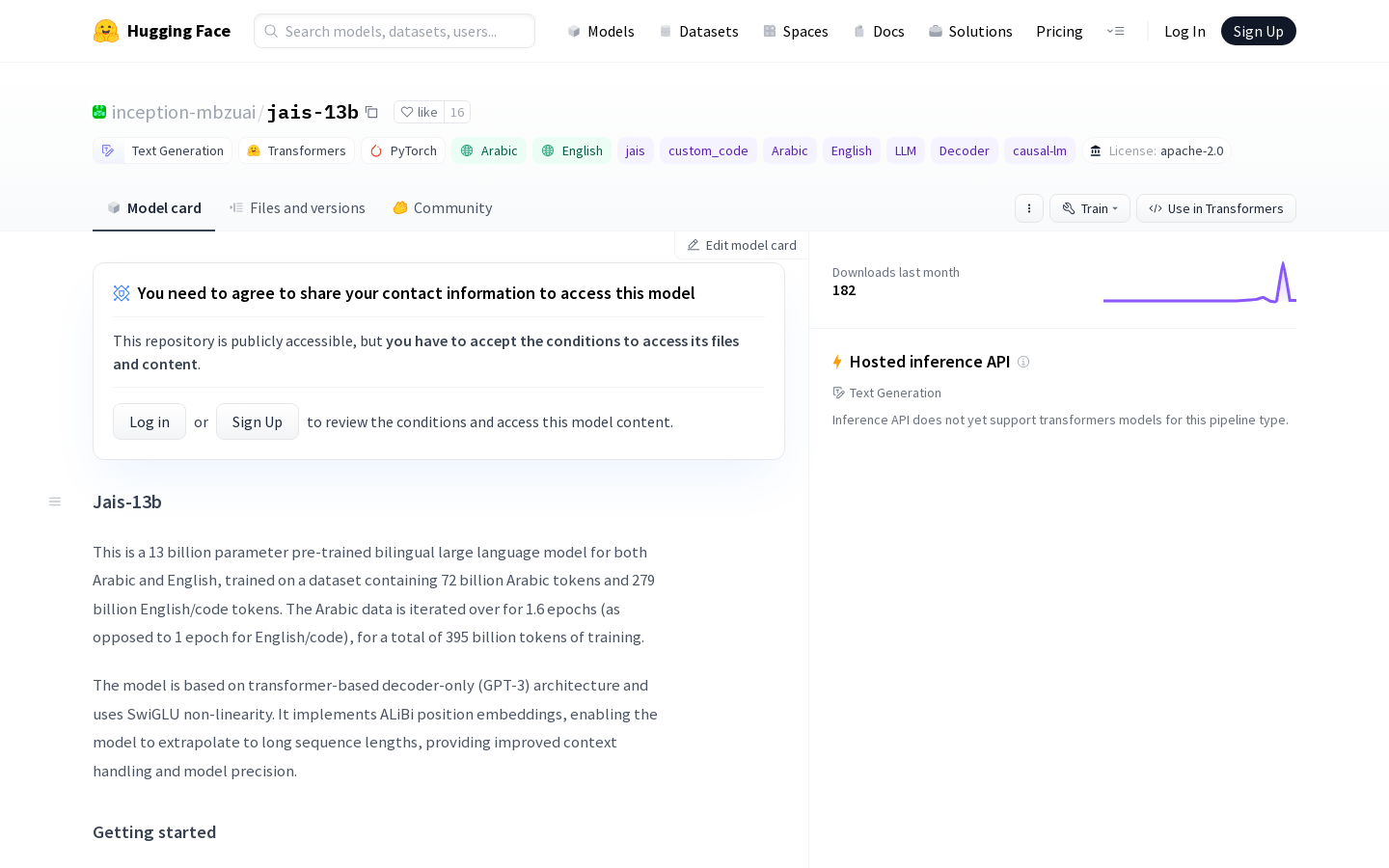Open the Train dropdown
Image resolution: width=1389 pixels, height=868 pixels.
click(x=1090, y=208)
